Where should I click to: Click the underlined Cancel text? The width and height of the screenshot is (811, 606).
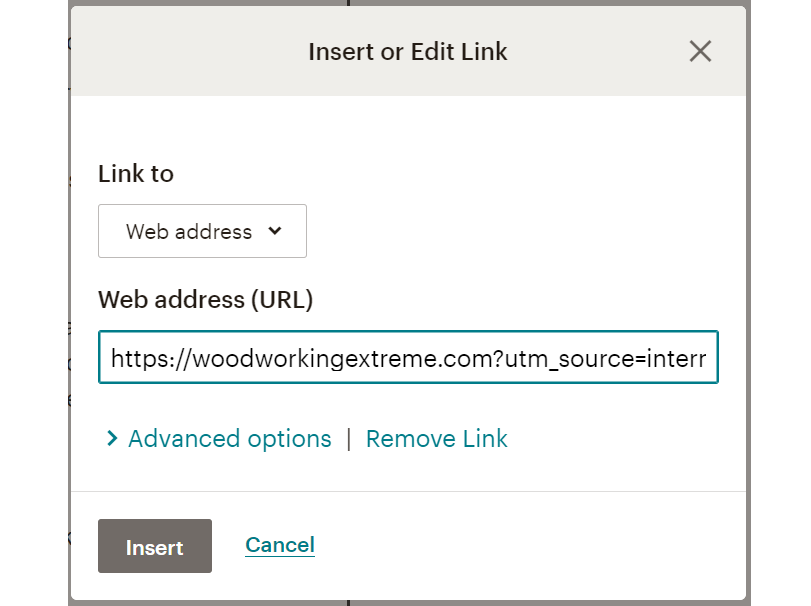[280, 545]
